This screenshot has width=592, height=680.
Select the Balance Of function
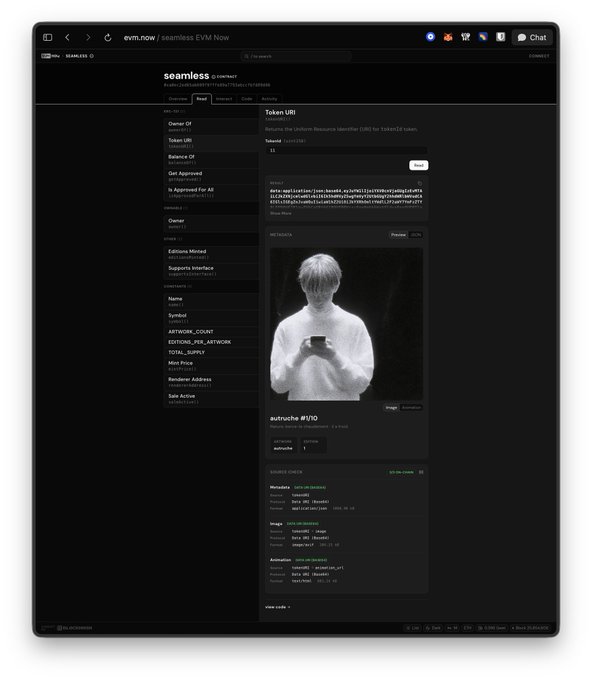[211, 159]
